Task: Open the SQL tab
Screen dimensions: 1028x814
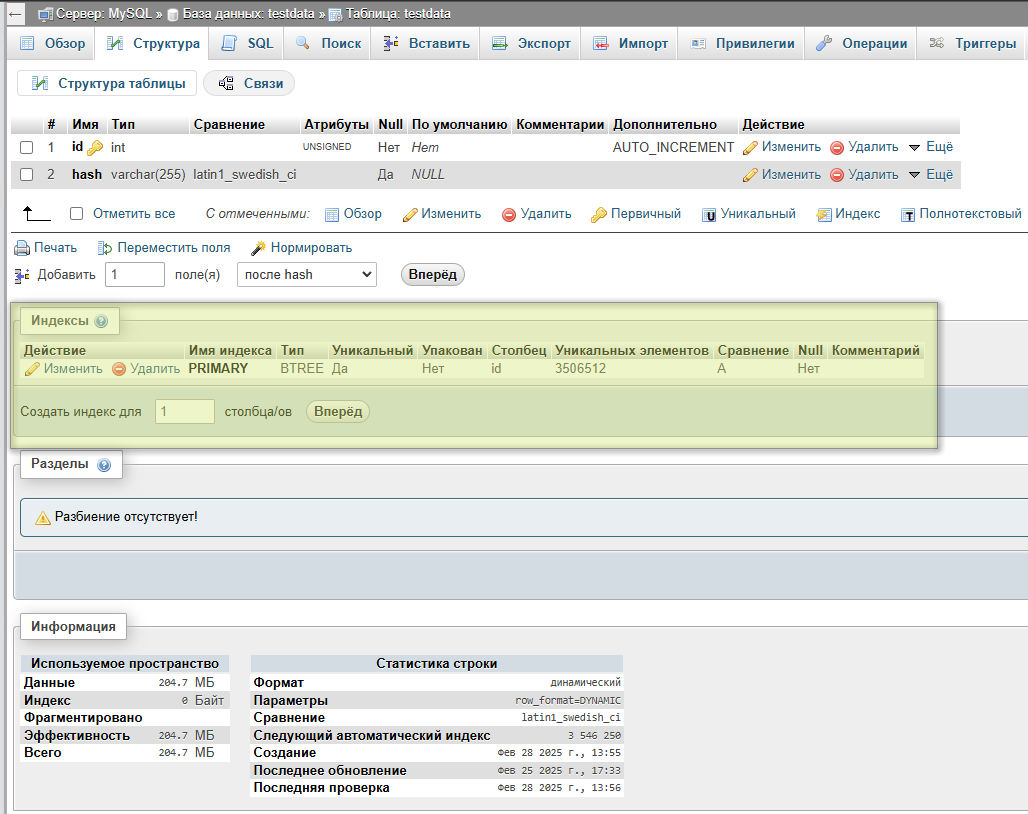Action: pos(247,43)
